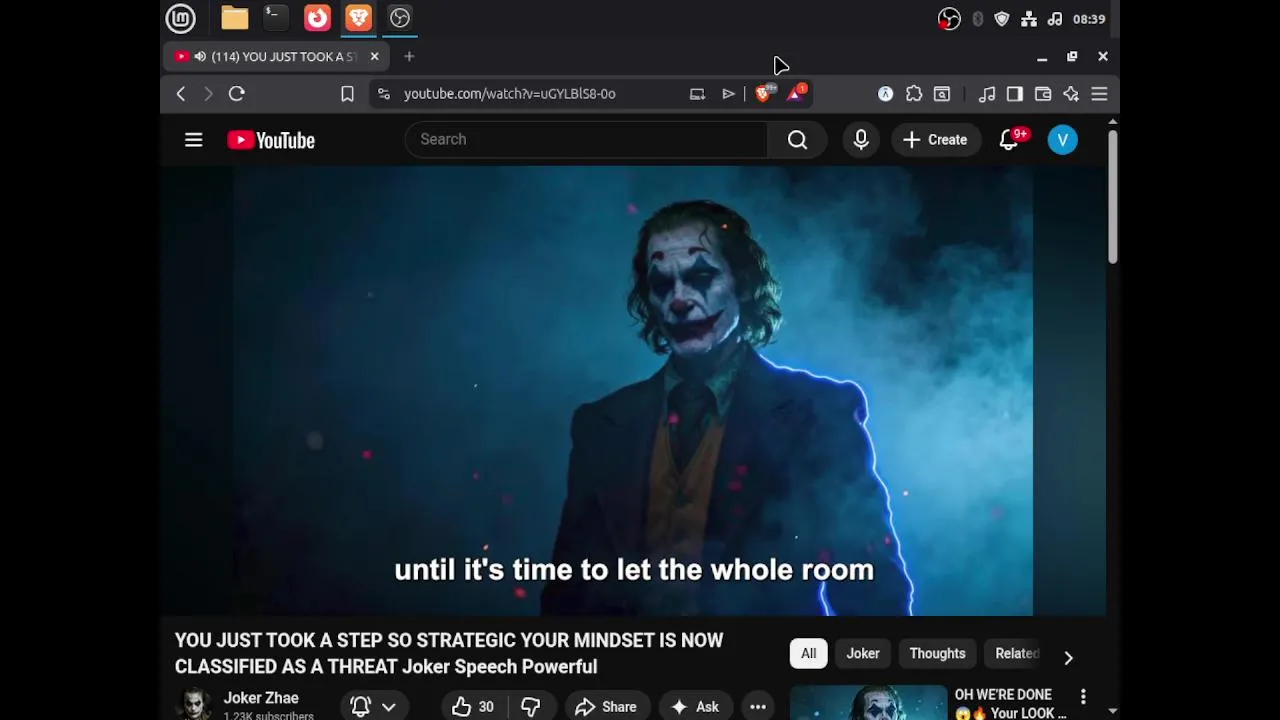Screen dimensions: 1280x720
Task: Open the Create menu
Action: click(x=935, y=140)
